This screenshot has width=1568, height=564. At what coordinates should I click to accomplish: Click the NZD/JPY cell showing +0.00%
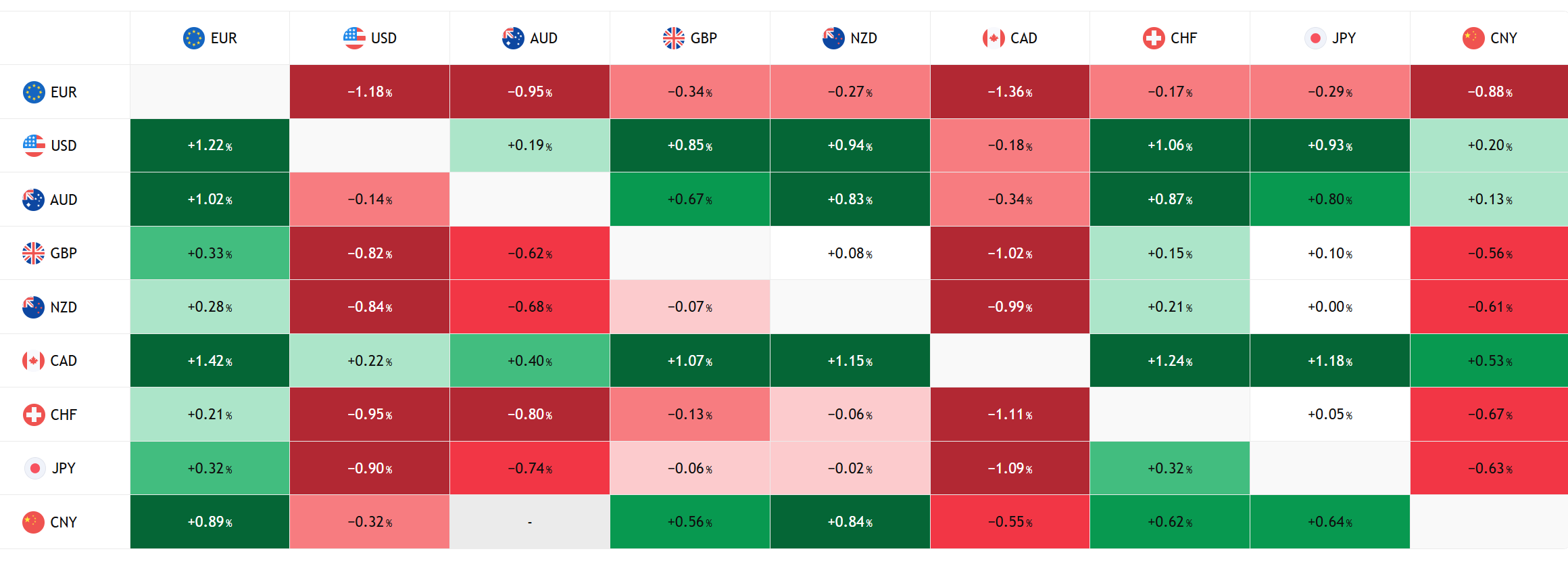1330,307
